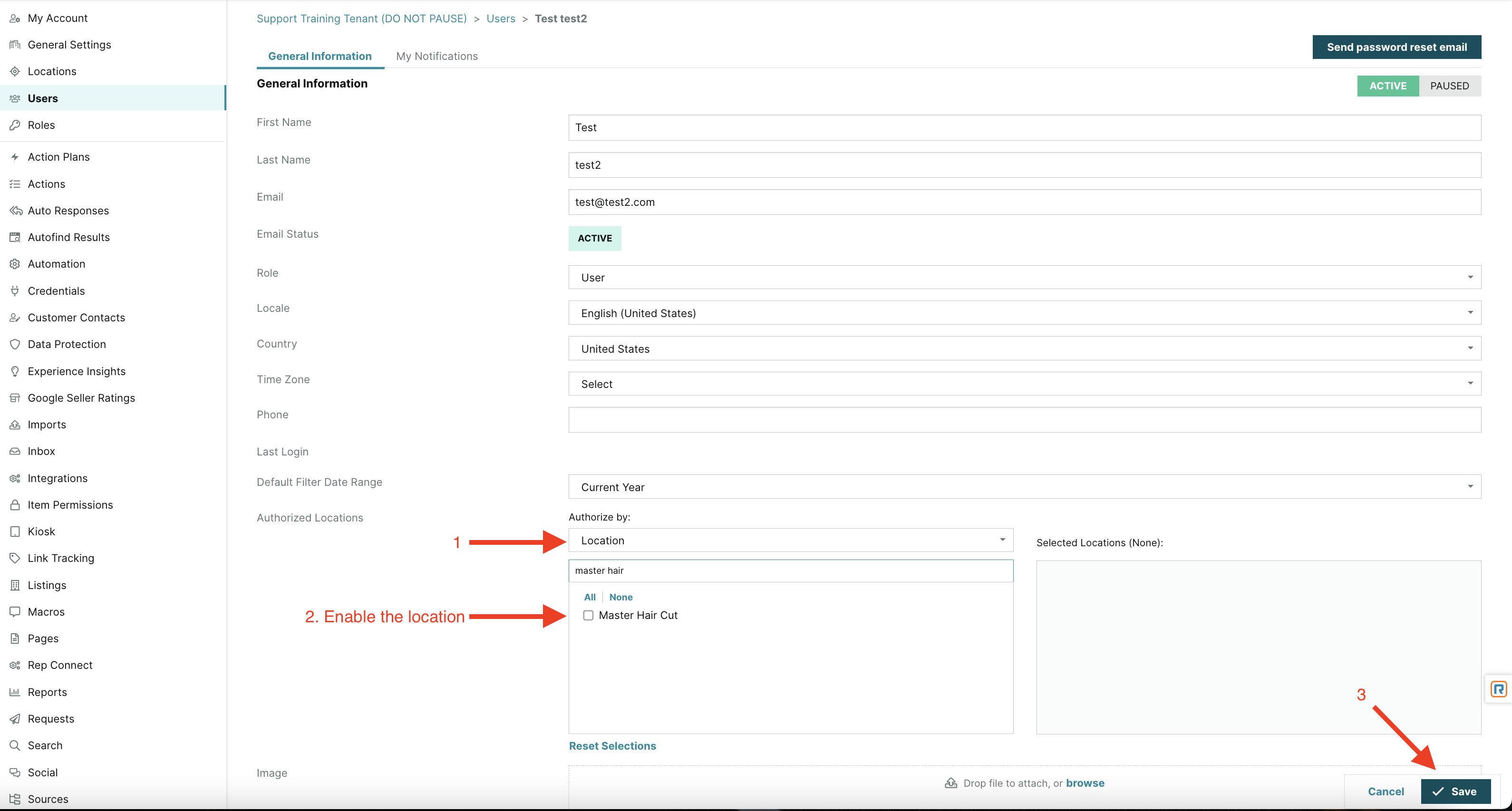
Task: Click the Requests paper plane icon
Action: pos(15,719)
